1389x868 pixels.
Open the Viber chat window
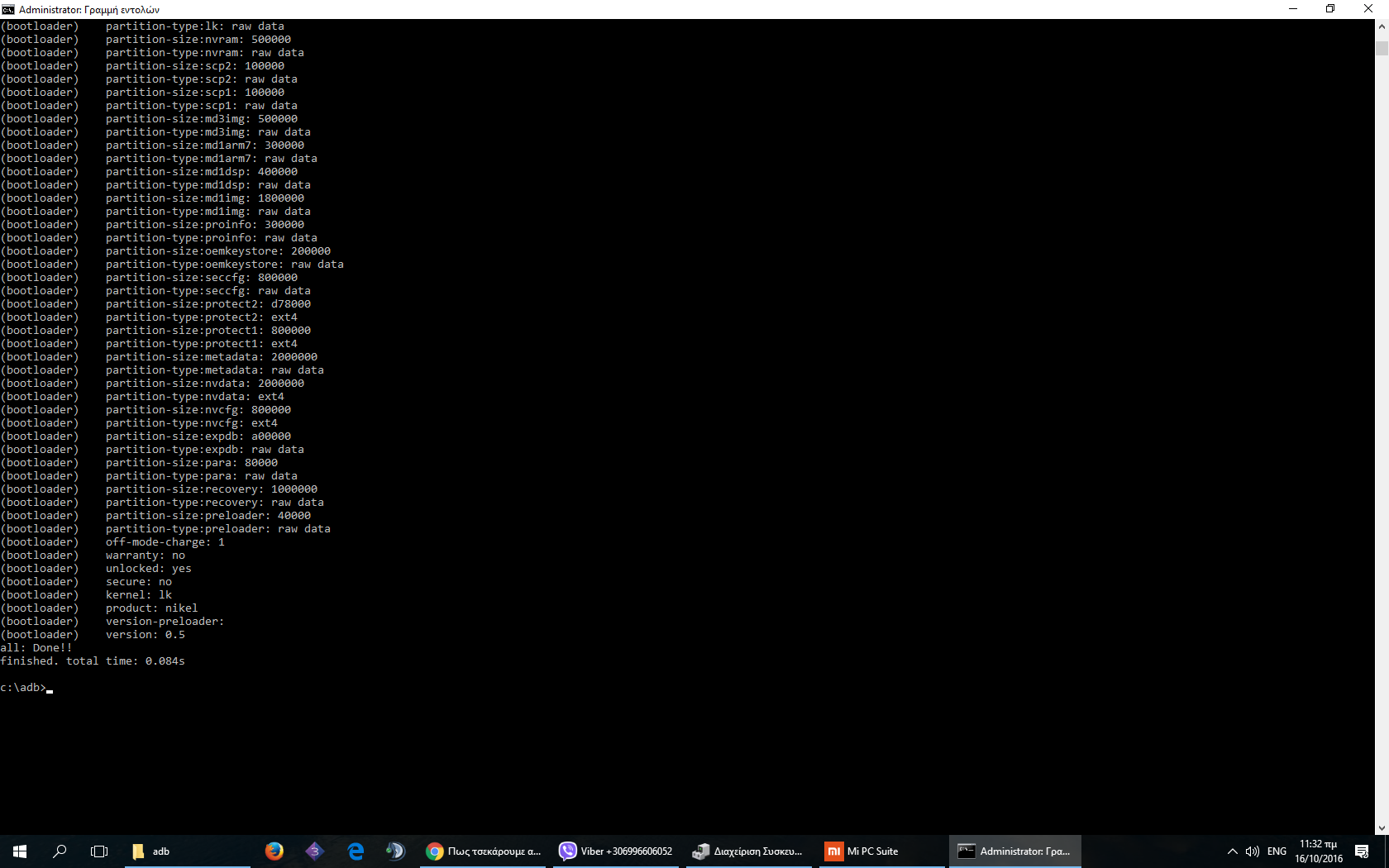(x=616, y=851)
